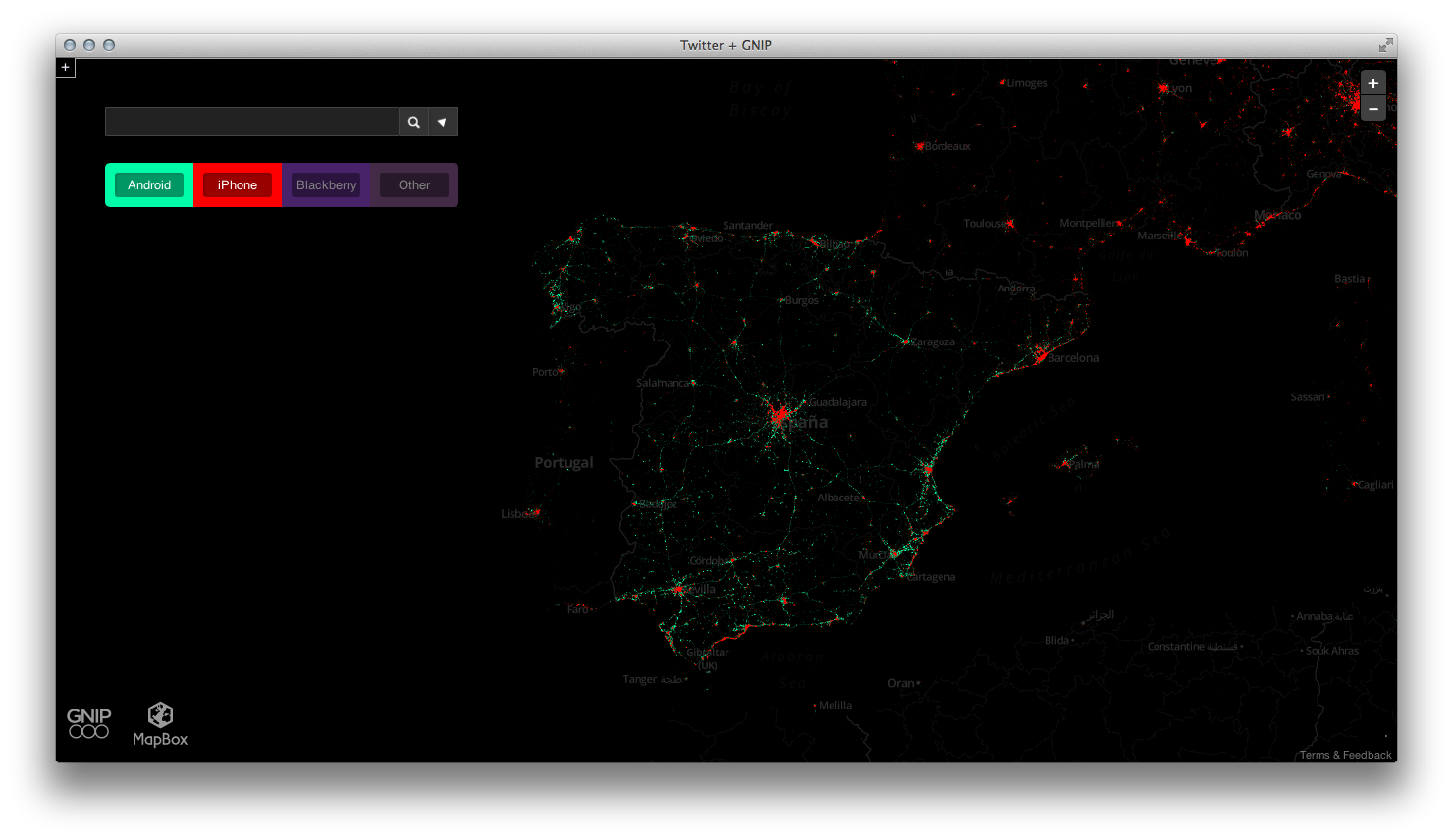Click the Limoges city label
This screenshot has width=1453, height=840.
click(x=1027, y=83)
